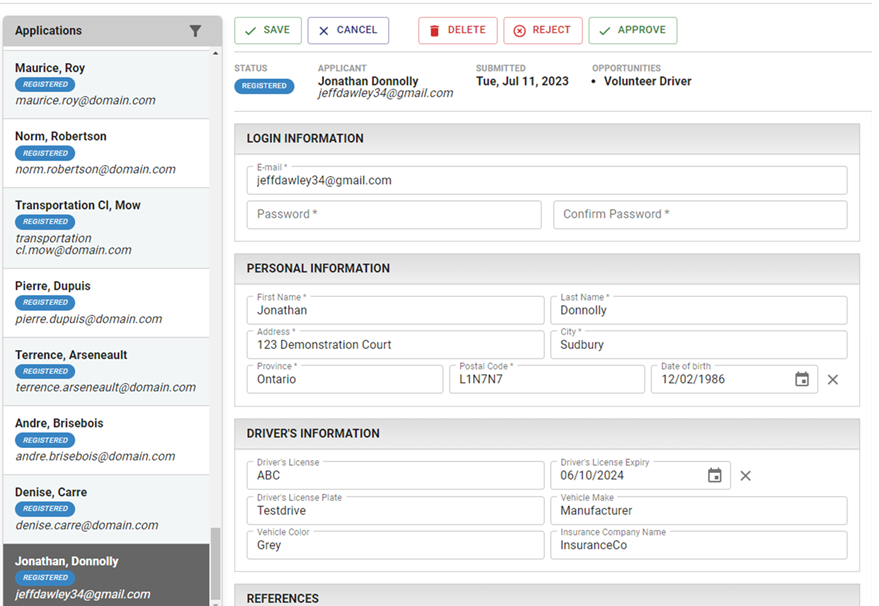The width and height of the screenshot is (879, 606).
Task: Edit the Last Name field
Action: [x=698, y=310]
